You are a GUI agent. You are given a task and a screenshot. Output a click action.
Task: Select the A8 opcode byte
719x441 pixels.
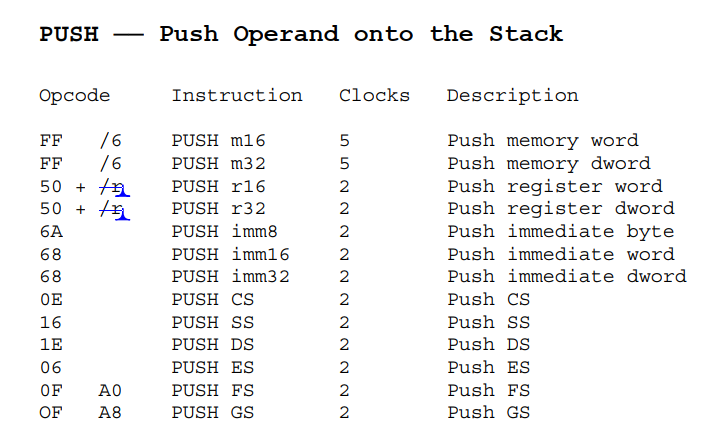click(x=110, y=413)
